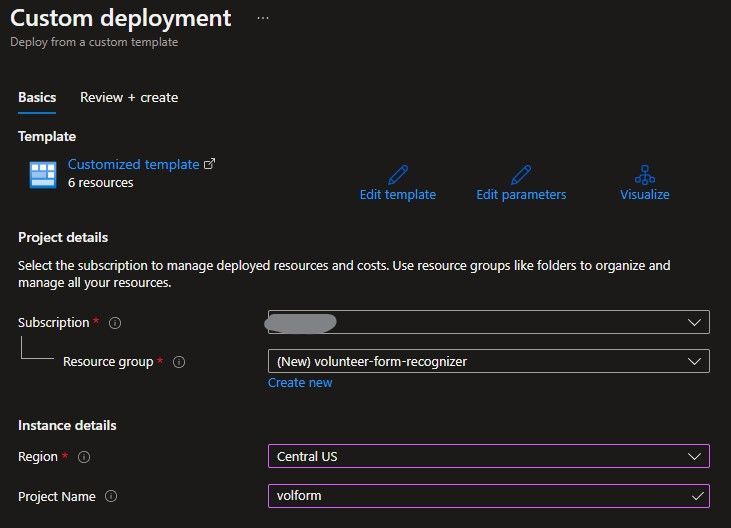Click the Edit template pencil icon

click(397, 174)
